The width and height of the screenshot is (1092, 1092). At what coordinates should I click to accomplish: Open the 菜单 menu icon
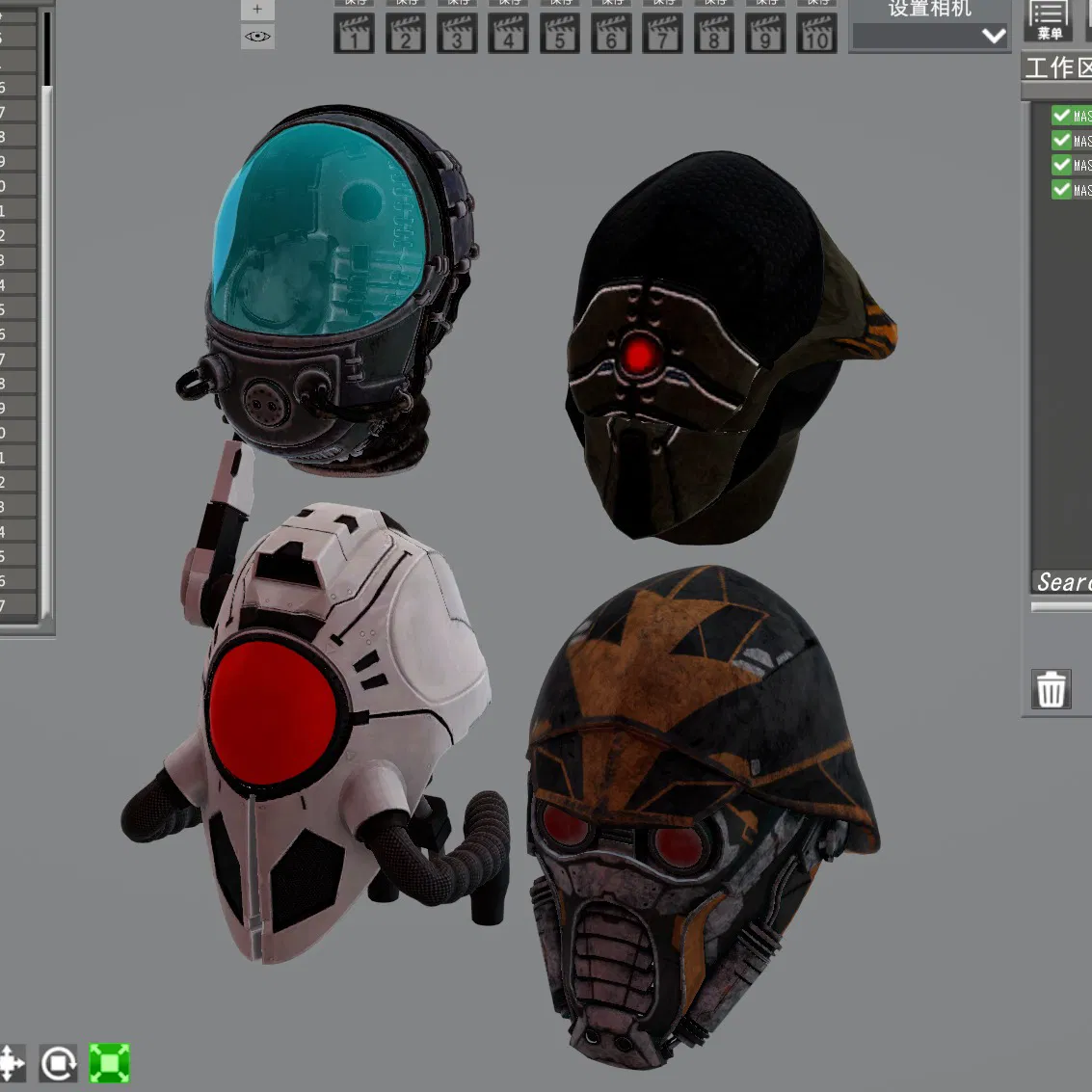coord(1048,20)
